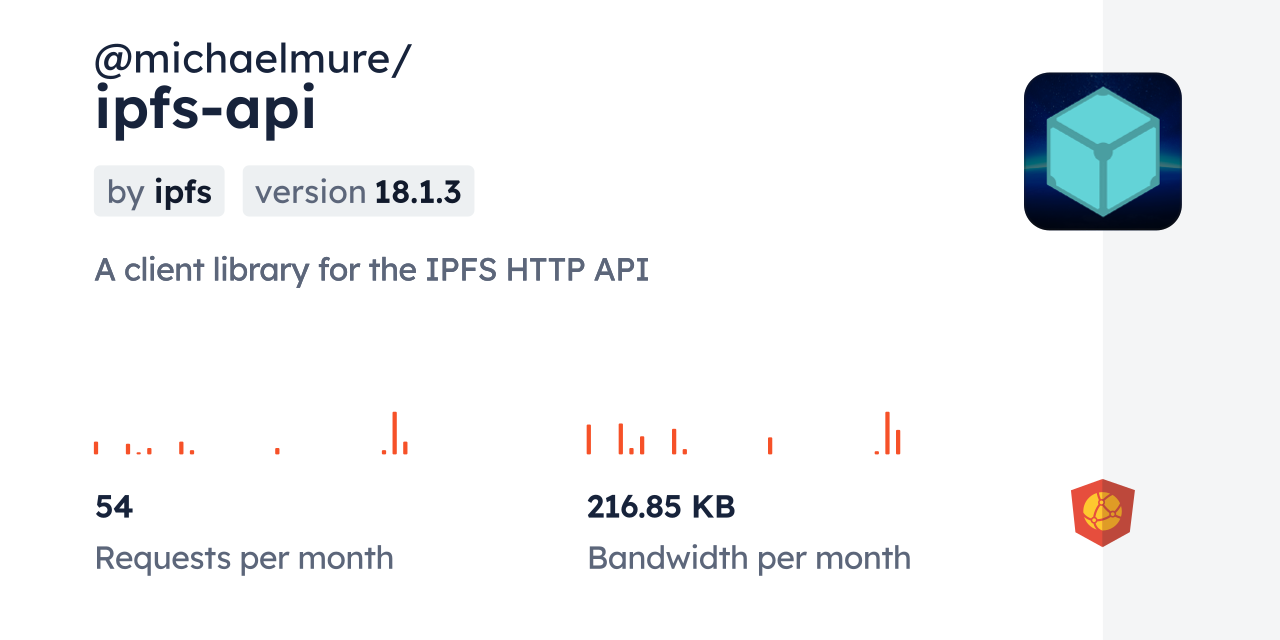Click the "216.85 KB" bandwidth value
Viewport: 1280px width, 640px height.
pyautogui.click(x=661, y=507)
